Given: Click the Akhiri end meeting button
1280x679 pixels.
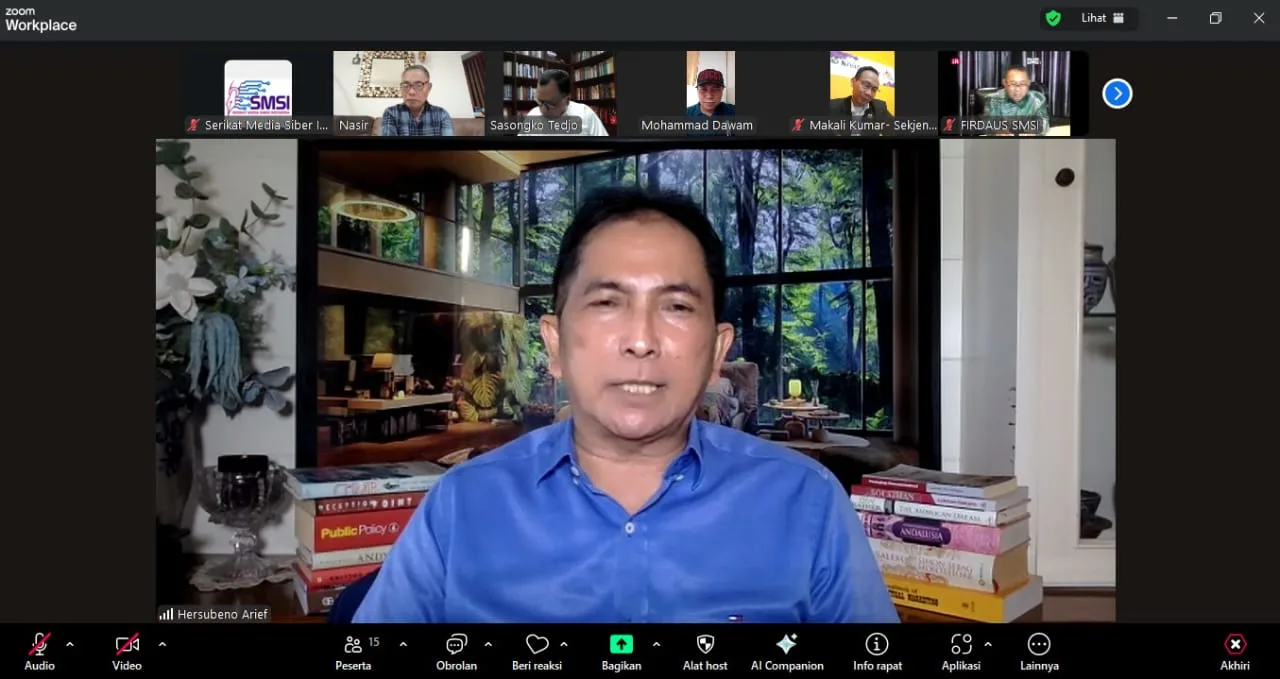Looking at the screenshot, I should click(x=1235, y=651).
